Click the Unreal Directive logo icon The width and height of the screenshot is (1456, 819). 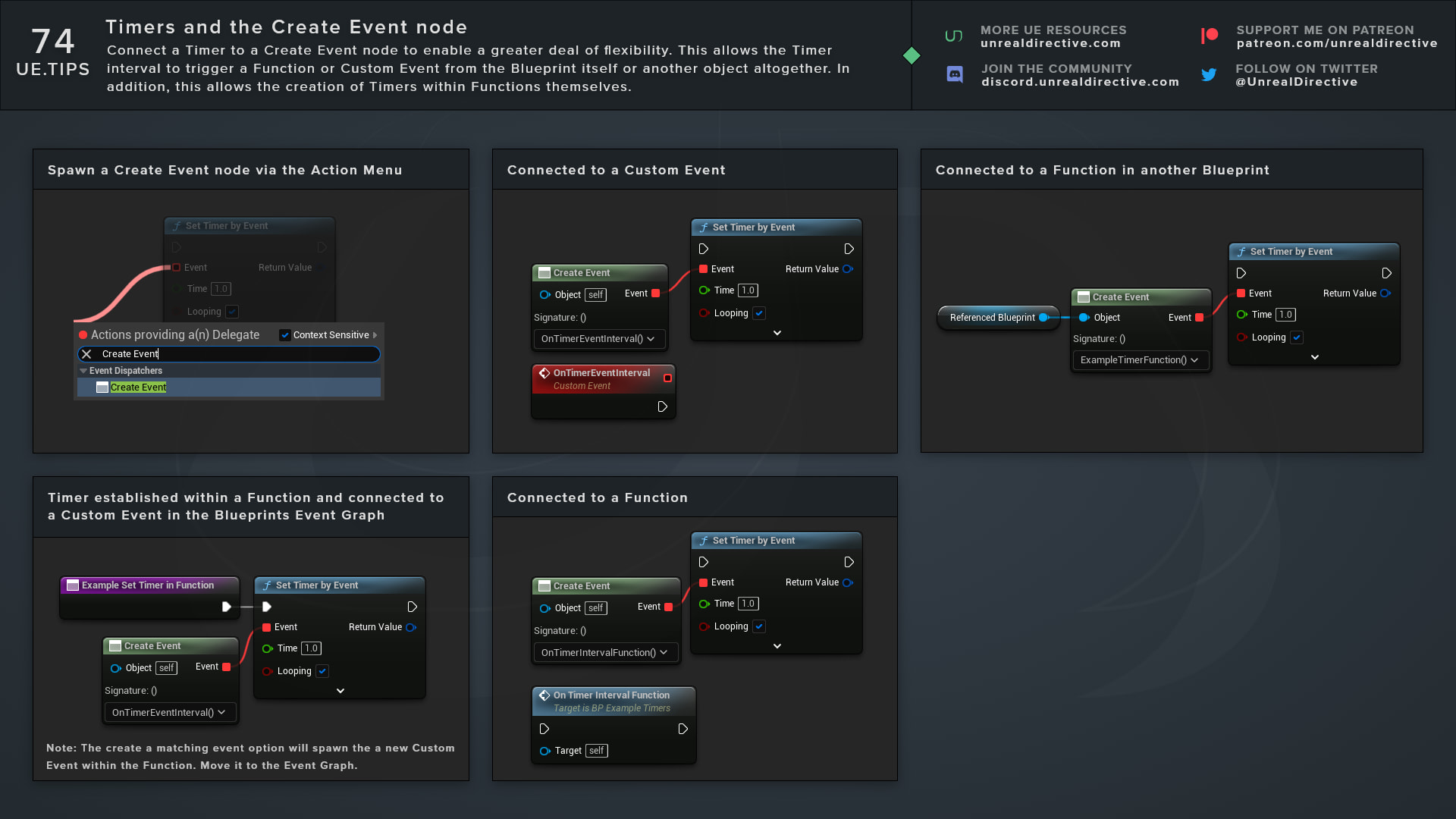point(953,36)
